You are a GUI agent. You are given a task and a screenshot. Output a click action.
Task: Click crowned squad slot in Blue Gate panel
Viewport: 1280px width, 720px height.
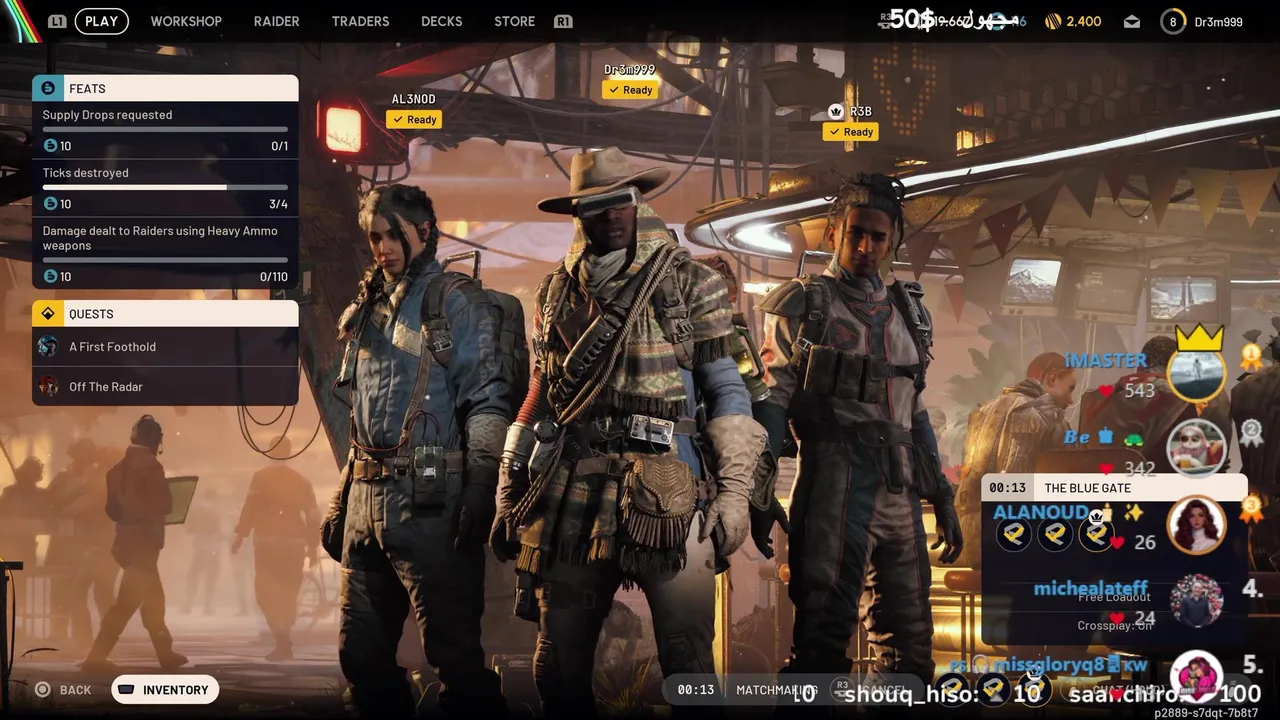tap(1096, 533)
